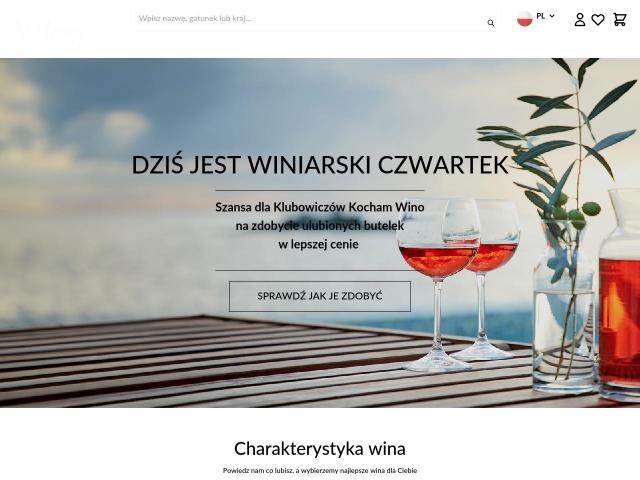Click the faint site logo in header
Viewport: 640px width, 480px height.
(51, 32)
